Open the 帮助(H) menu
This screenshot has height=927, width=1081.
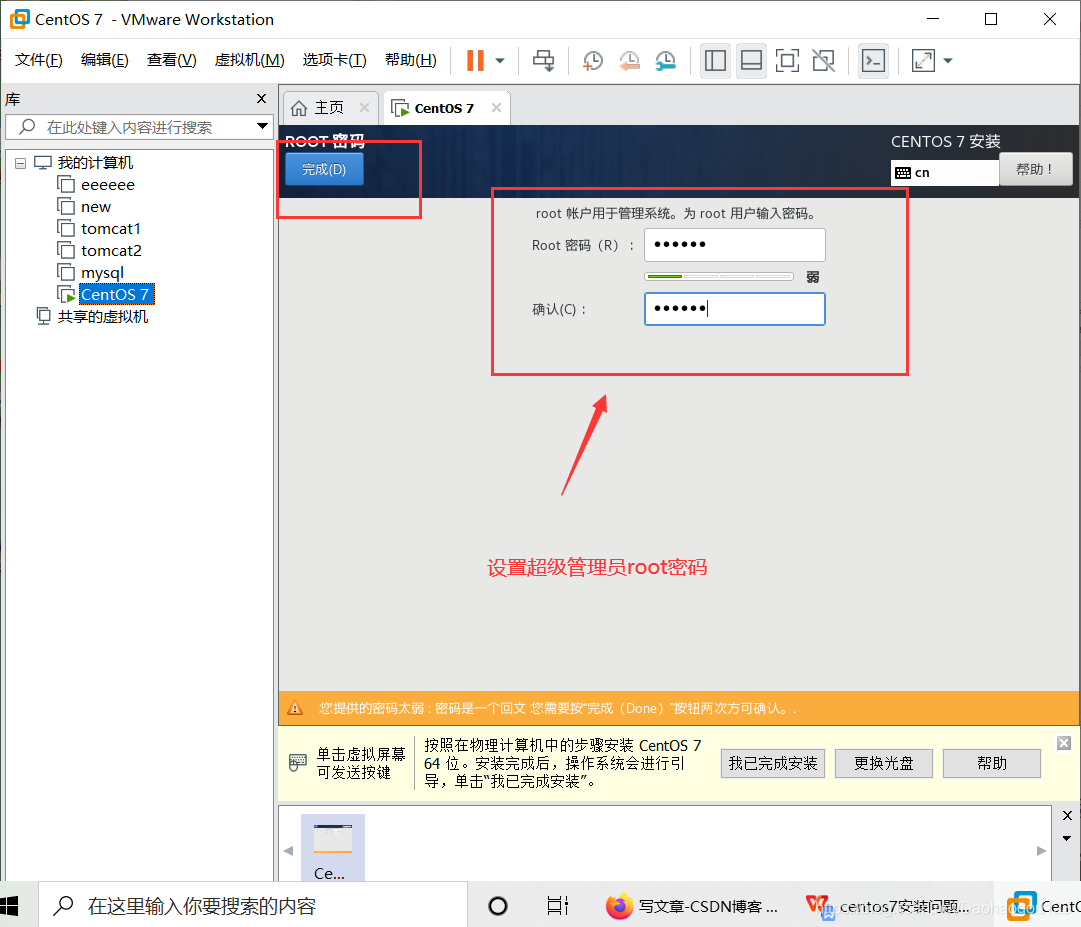click(x=410, y=60)
